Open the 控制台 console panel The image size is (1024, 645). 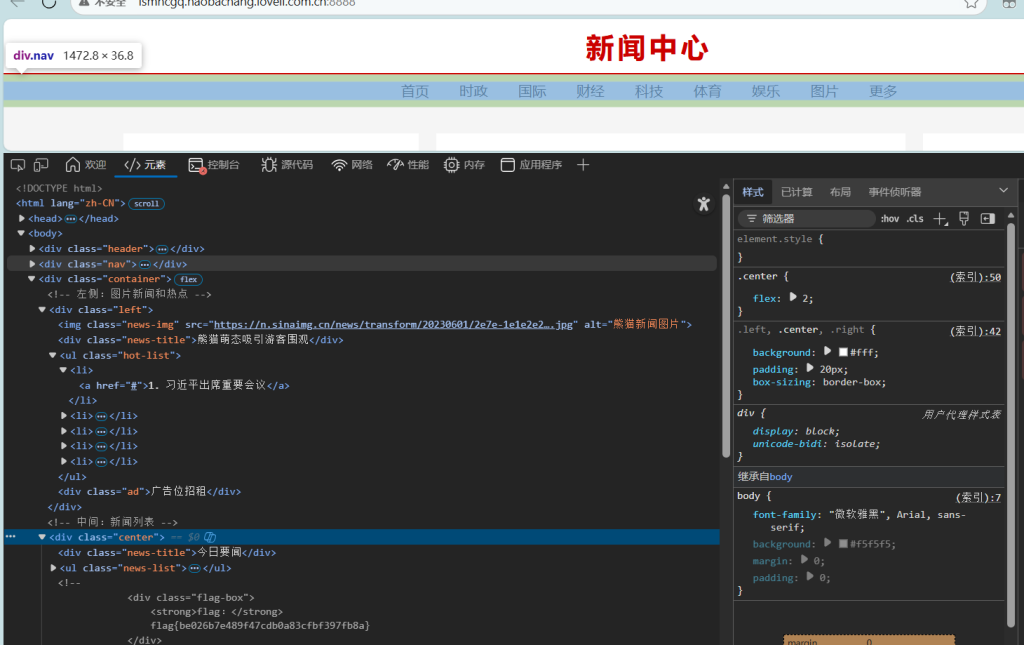click(214, 165)
